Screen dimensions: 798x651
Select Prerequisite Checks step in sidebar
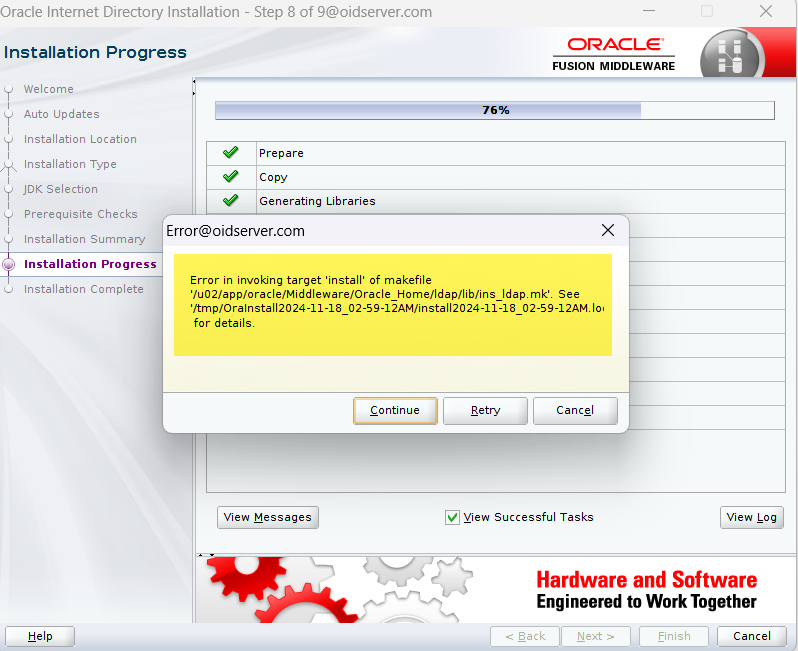(80, 214)
